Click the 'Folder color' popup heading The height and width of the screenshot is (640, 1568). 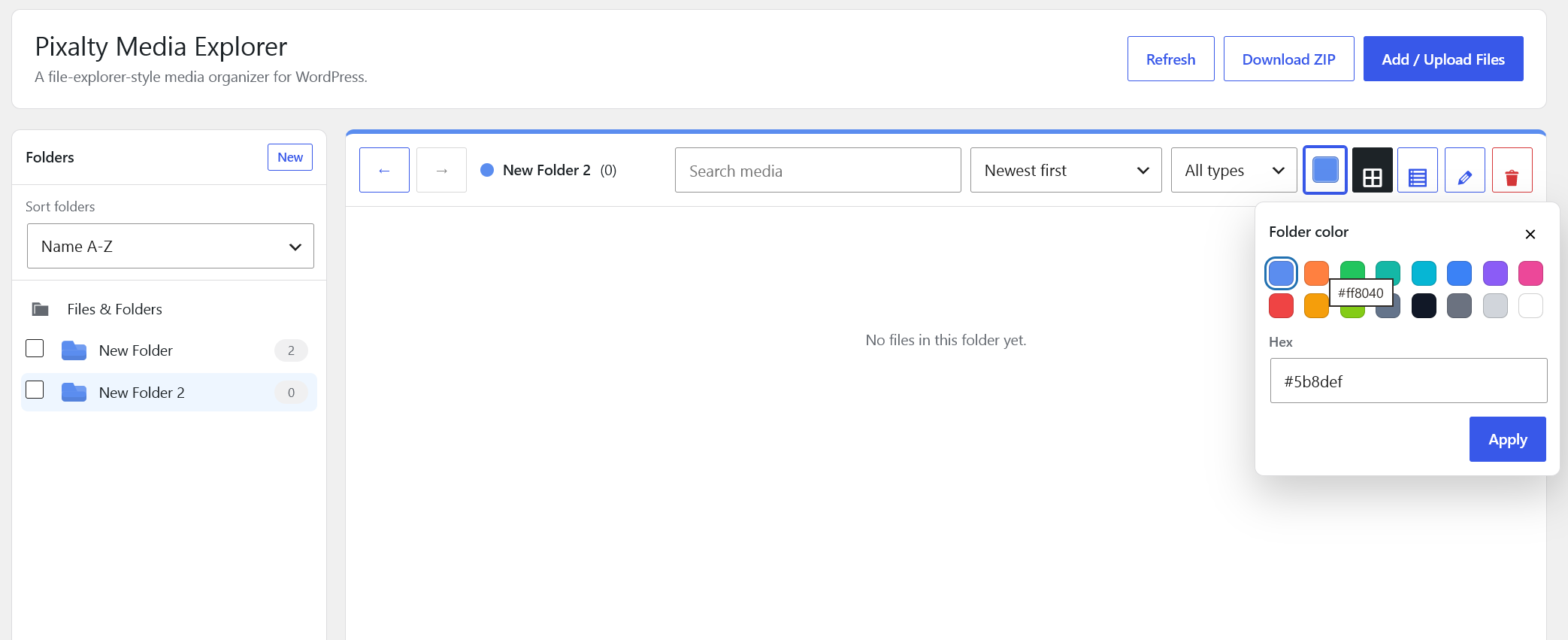click(x=1309, y=232)
